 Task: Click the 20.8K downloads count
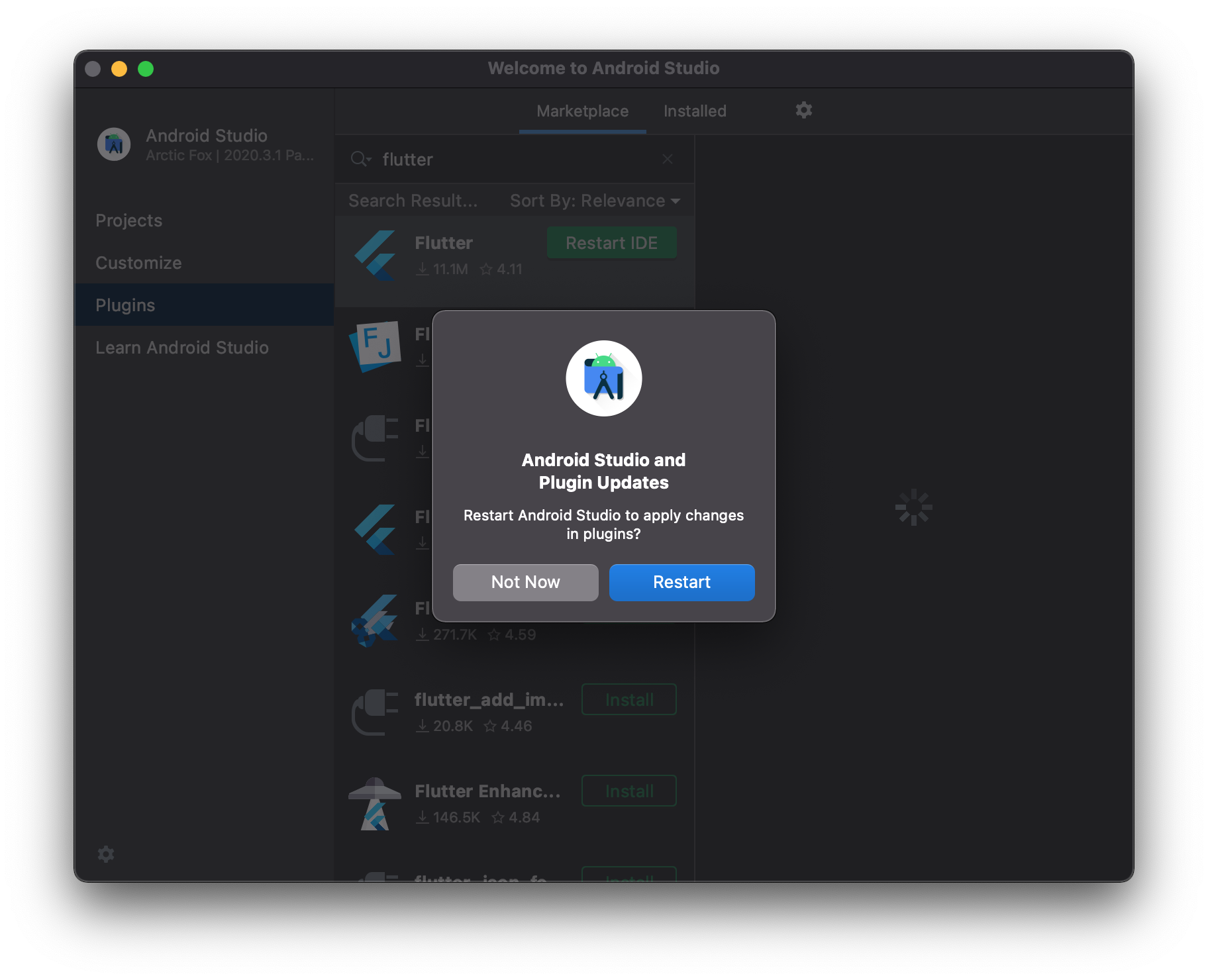[445, 726]
